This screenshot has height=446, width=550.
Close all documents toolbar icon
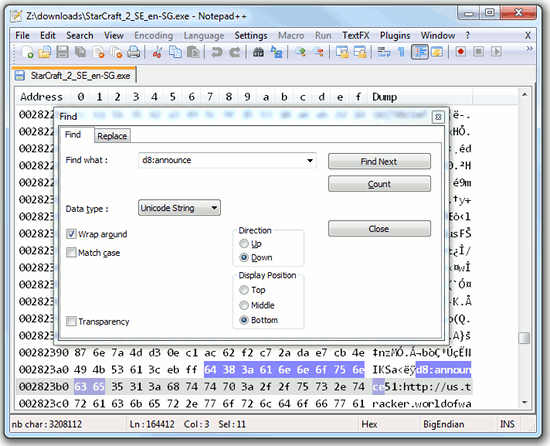116,52
